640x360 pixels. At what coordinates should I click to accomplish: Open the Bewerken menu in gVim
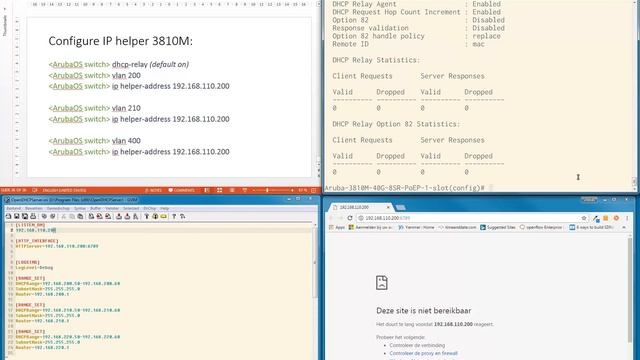34,209
